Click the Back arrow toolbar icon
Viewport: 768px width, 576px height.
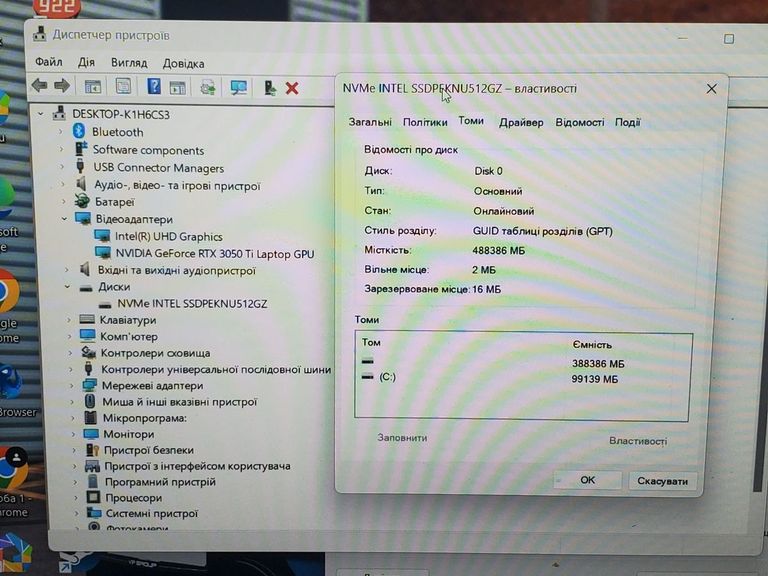(39, 86)
